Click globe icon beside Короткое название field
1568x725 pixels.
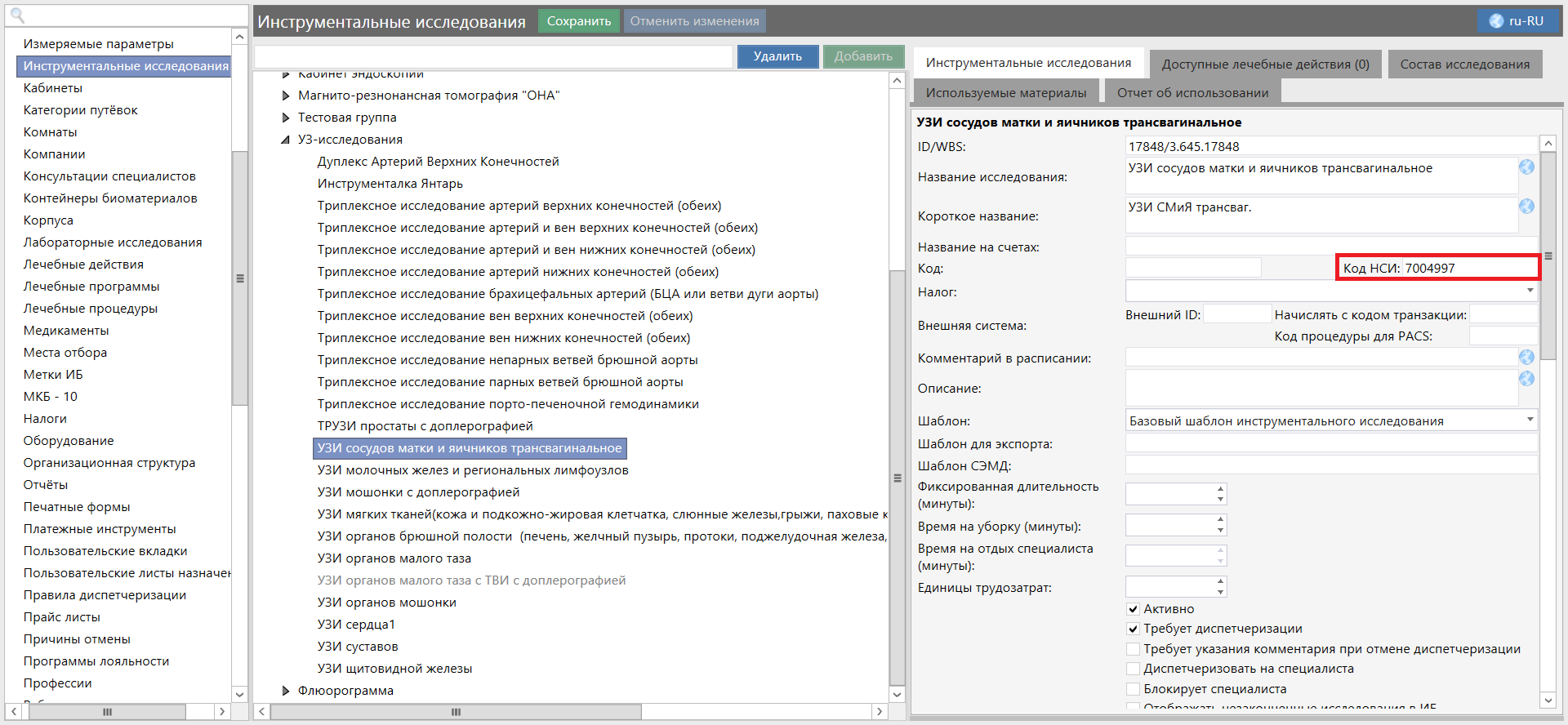(x=1526, y=207)
